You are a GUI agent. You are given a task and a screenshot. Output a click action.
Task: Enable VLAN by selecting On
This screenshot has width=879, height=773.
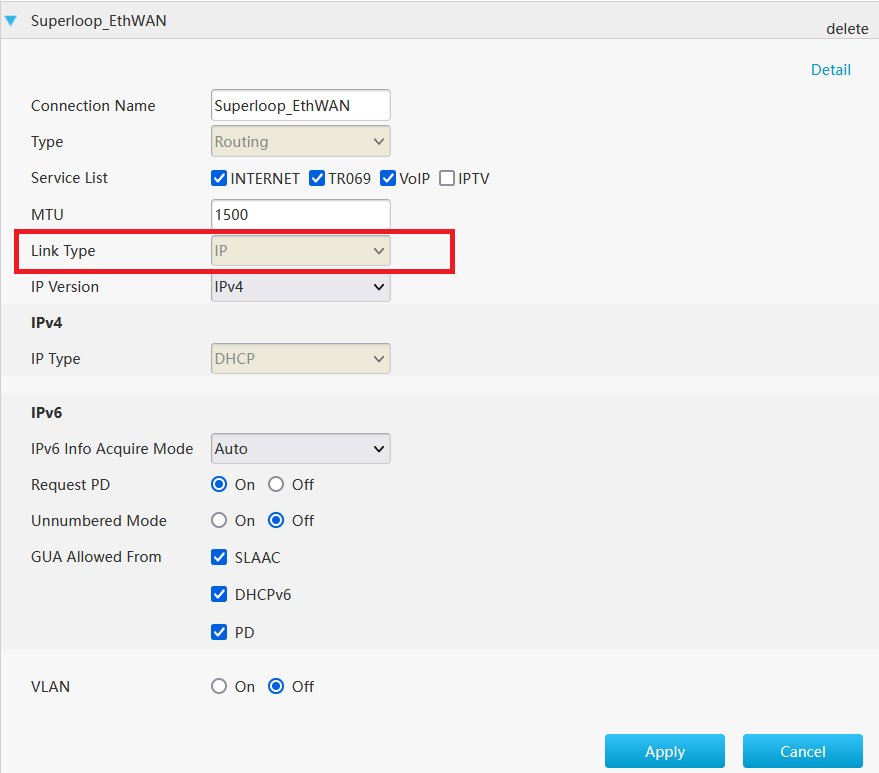(219, 686)
